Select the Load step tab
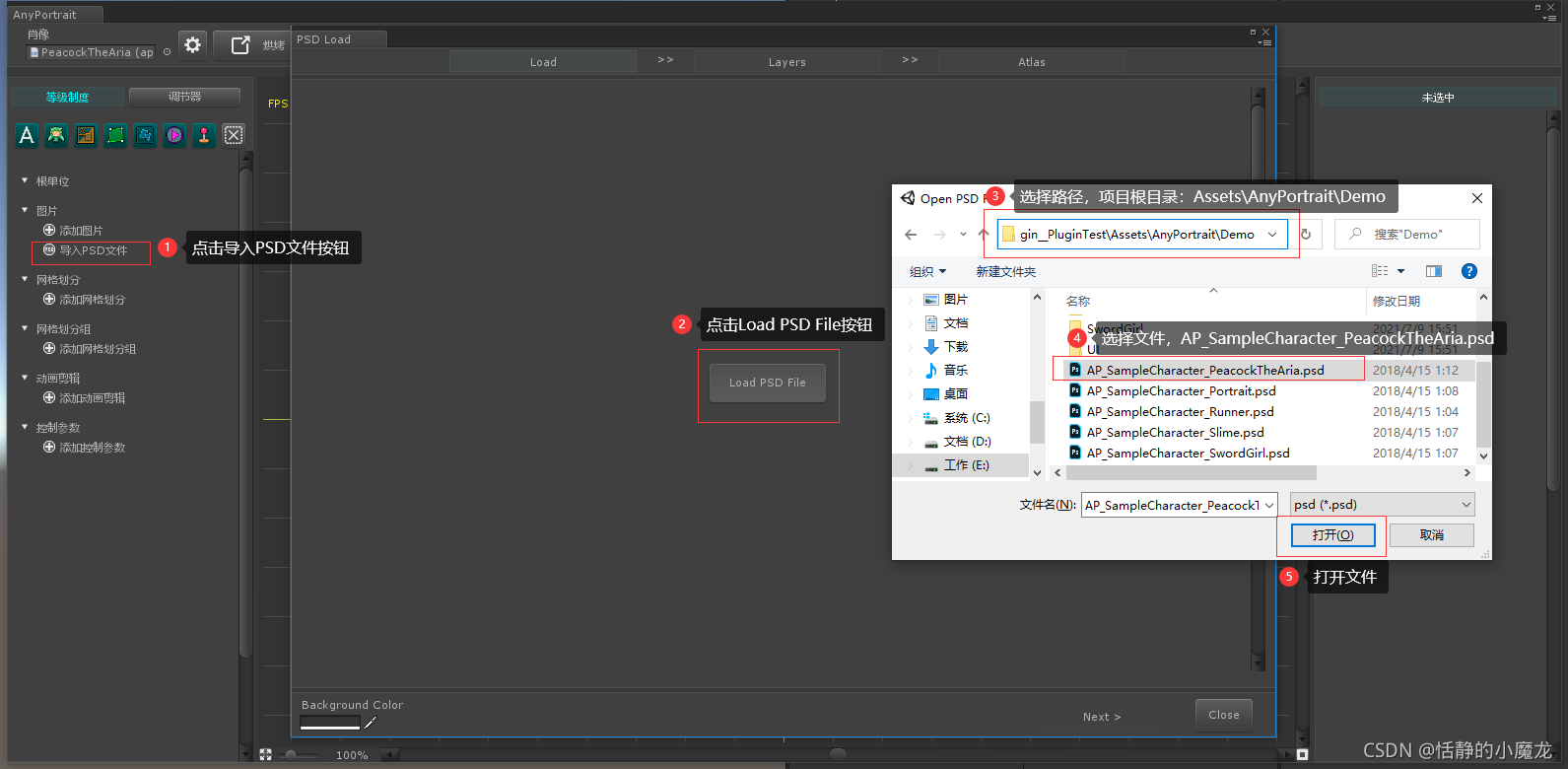Screen dimensions: 1568x769 point(543,62)
